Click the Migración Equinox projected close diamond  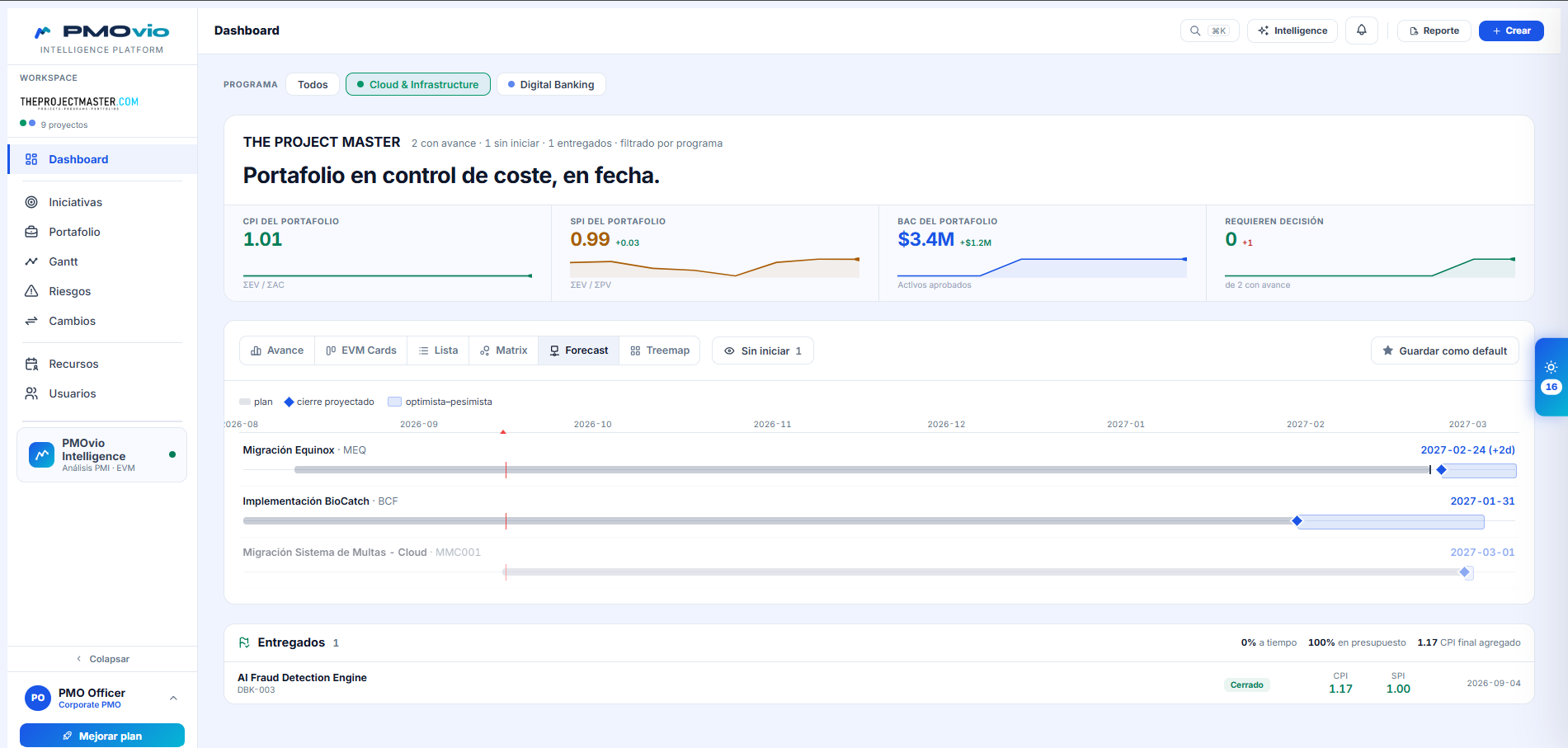1442,469
